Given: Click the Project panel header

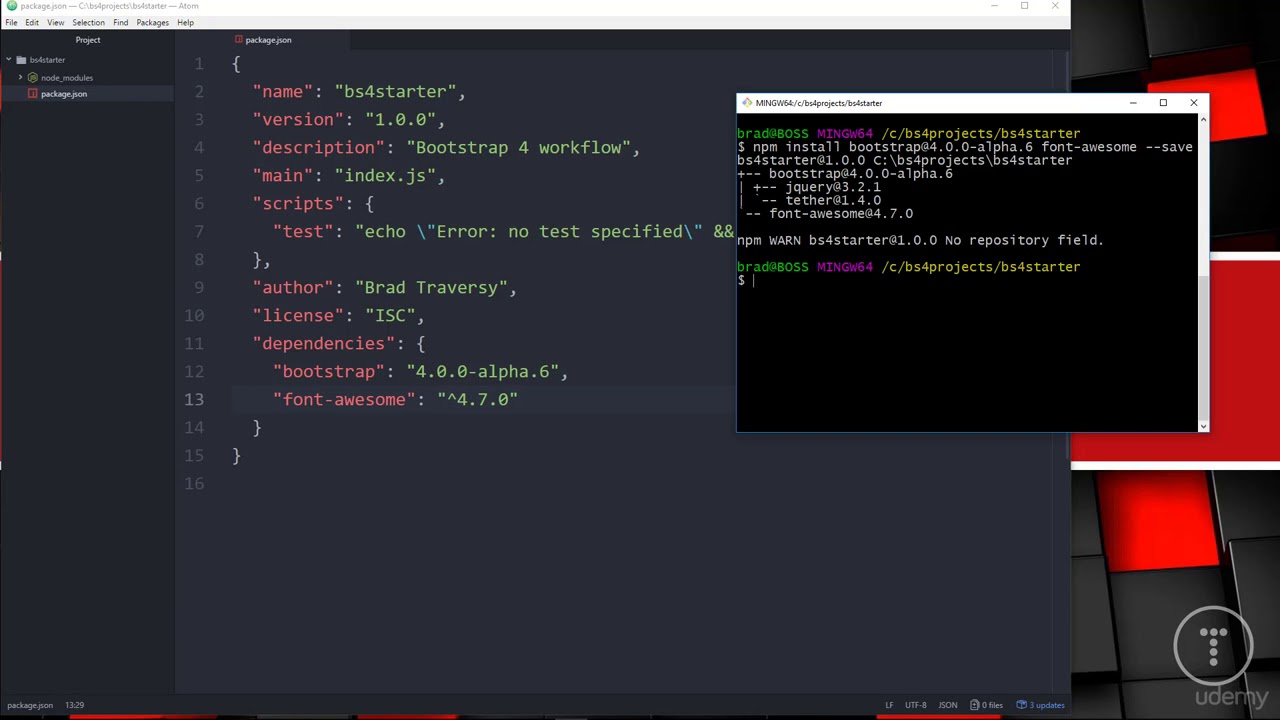Looking at the screenshot, I should pos(87,40).
